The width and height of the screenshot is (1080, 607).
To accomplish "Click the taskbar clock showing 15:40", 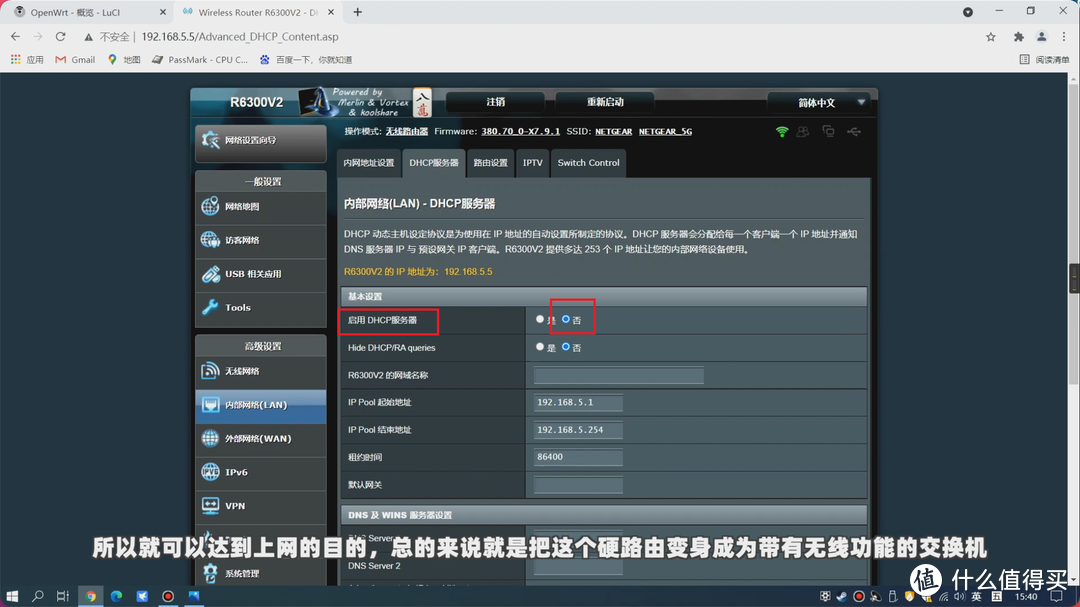I will 1026,597.
